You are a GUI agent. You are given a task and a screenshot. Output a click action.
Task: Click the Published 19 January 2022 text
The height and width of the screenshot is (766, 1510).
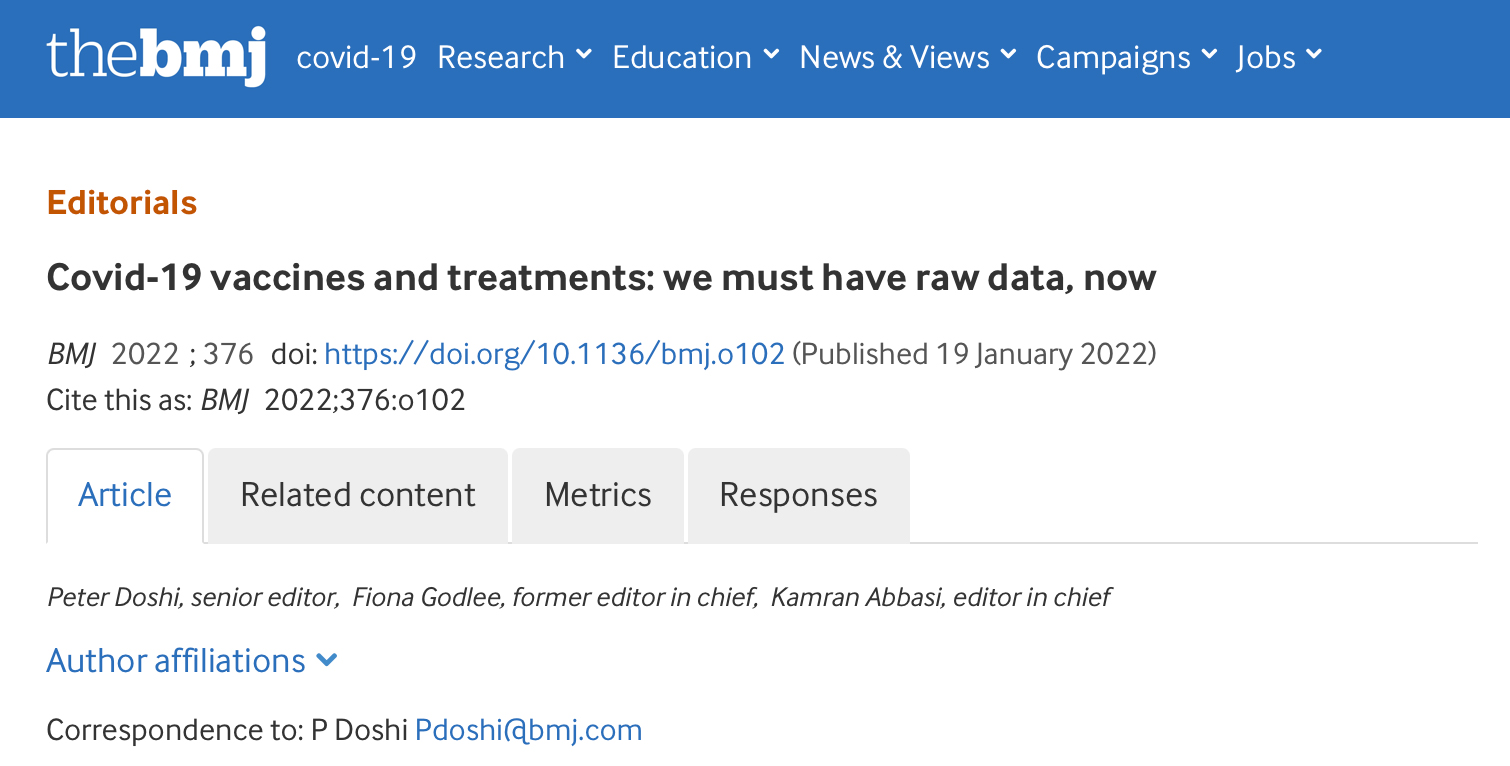click(x=975, y=354)
